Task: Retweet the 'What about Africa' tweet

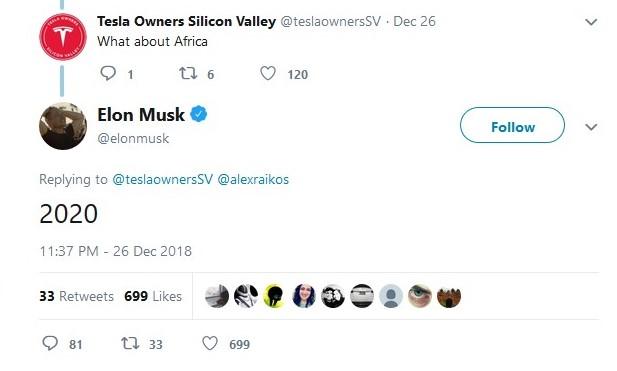Action: (x=188, y=73)
